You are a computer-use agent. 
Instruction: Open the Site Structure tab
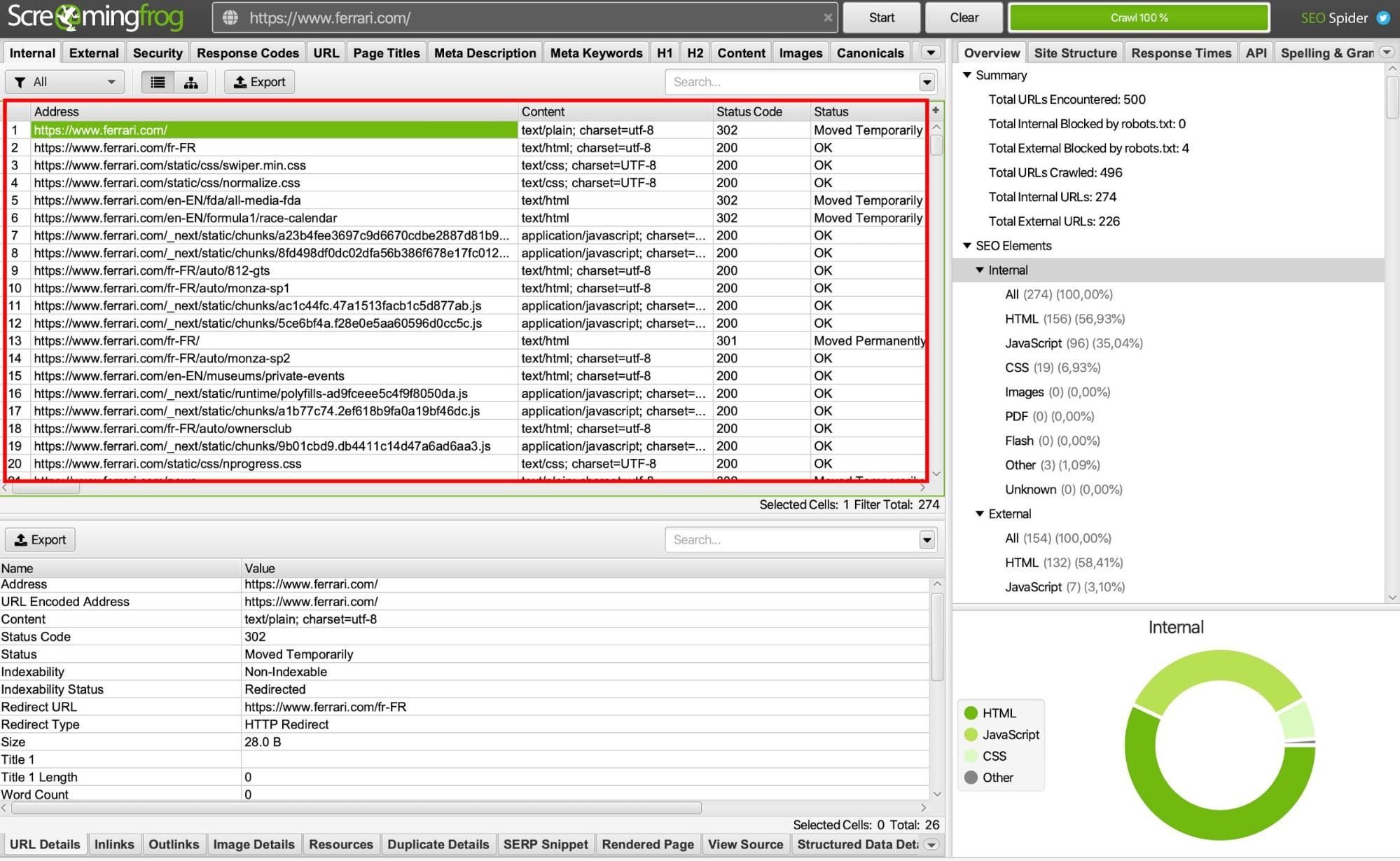1076,52
